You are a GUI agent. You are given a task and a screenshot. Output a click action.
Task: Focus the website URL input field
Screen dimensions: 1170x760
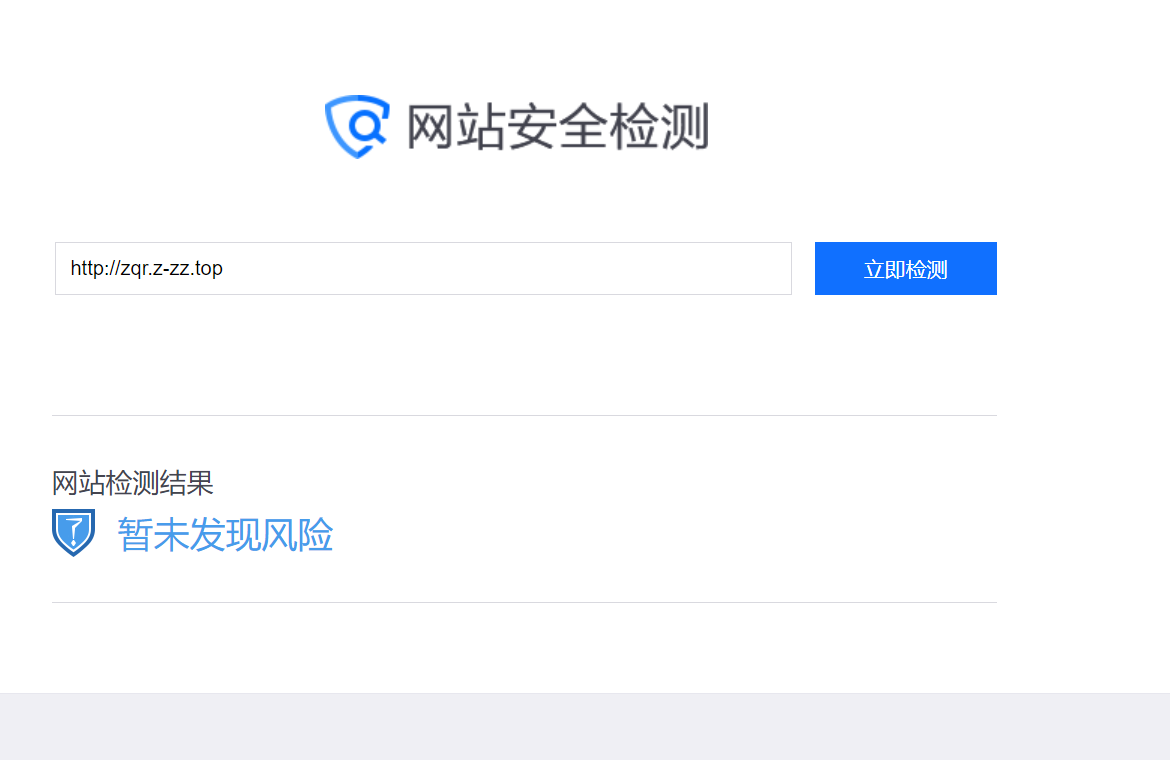[423, 268]
